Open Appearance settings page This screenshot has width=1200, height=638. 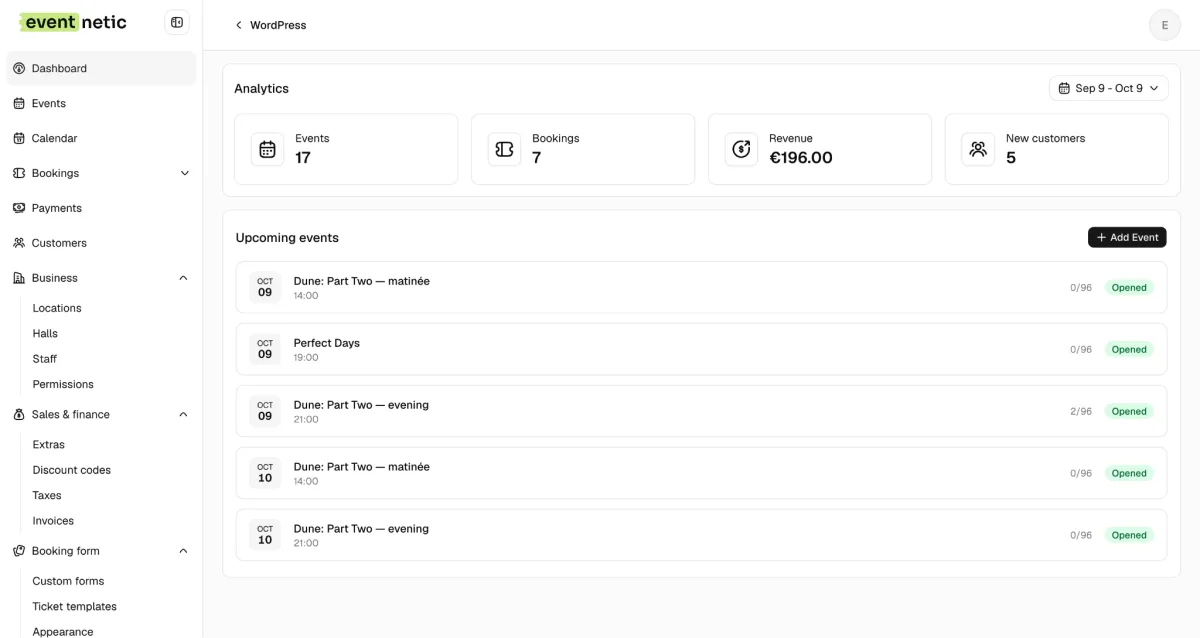coord(63,631)
